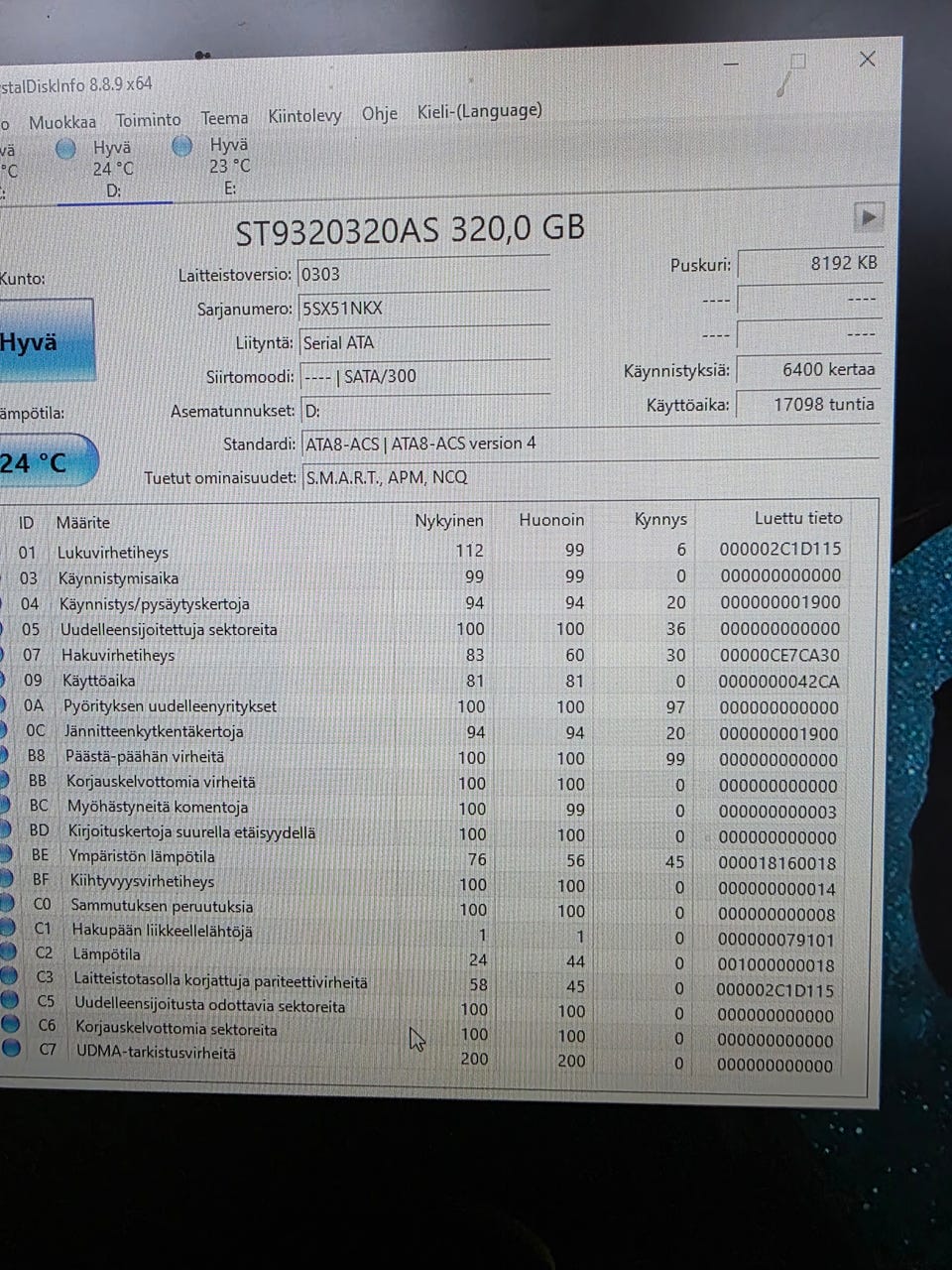Click the Hyvä health status button
952x1270 pixels.
pos(46,342)
